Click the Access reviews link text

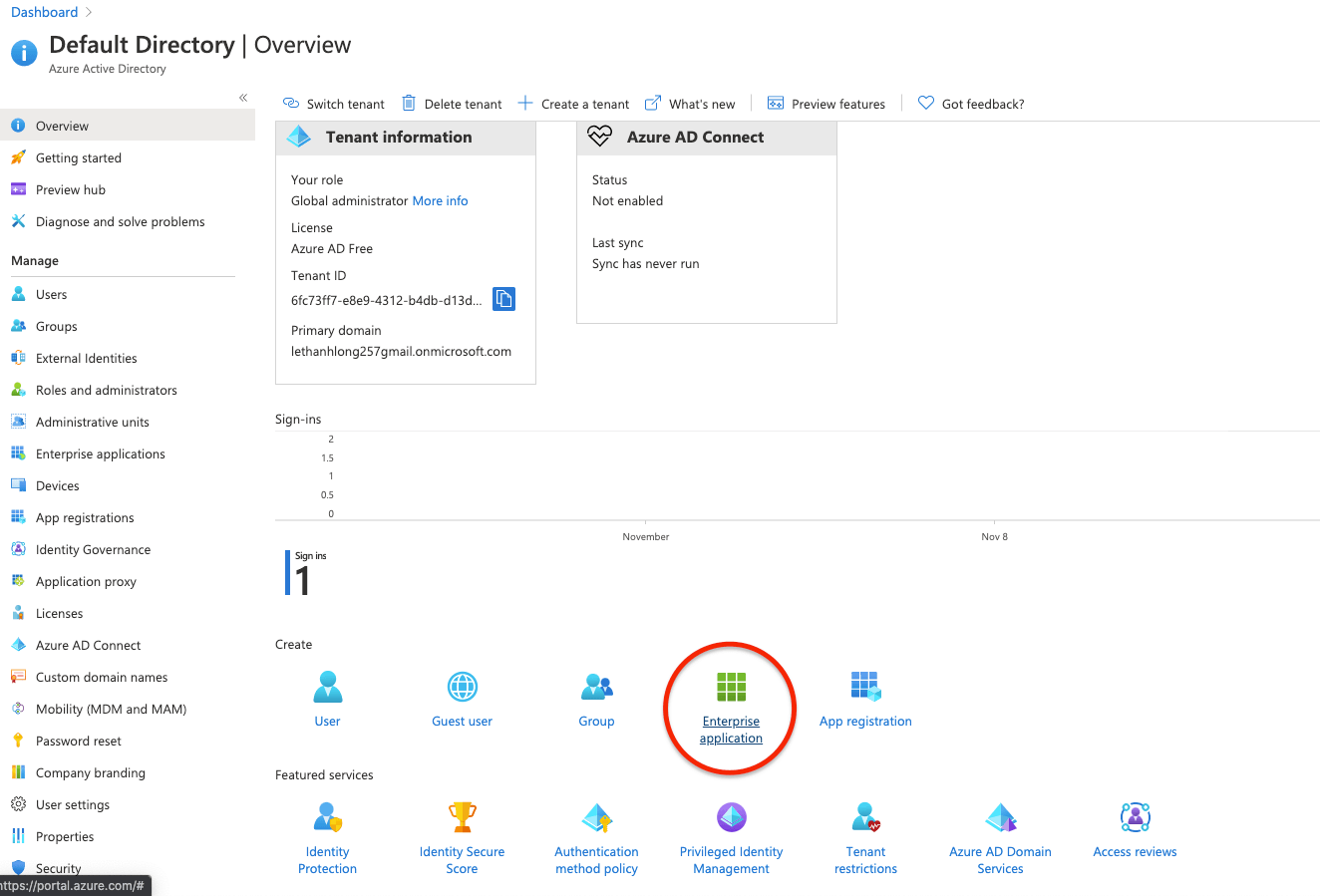[x=1135, y=852]
